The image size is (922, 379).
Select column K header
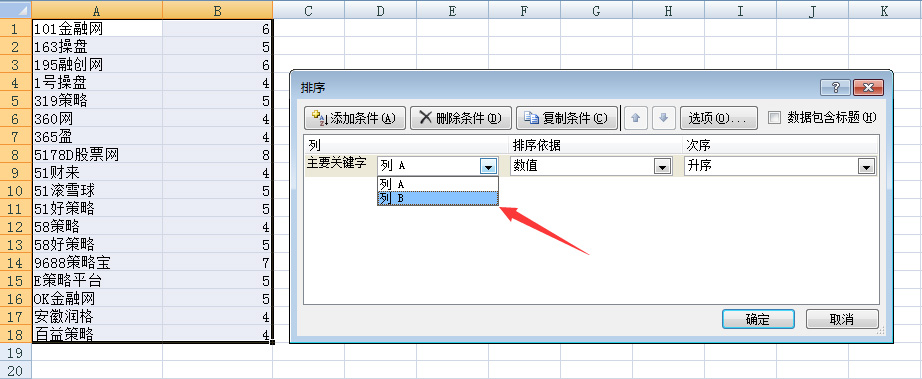pos(884,11)
